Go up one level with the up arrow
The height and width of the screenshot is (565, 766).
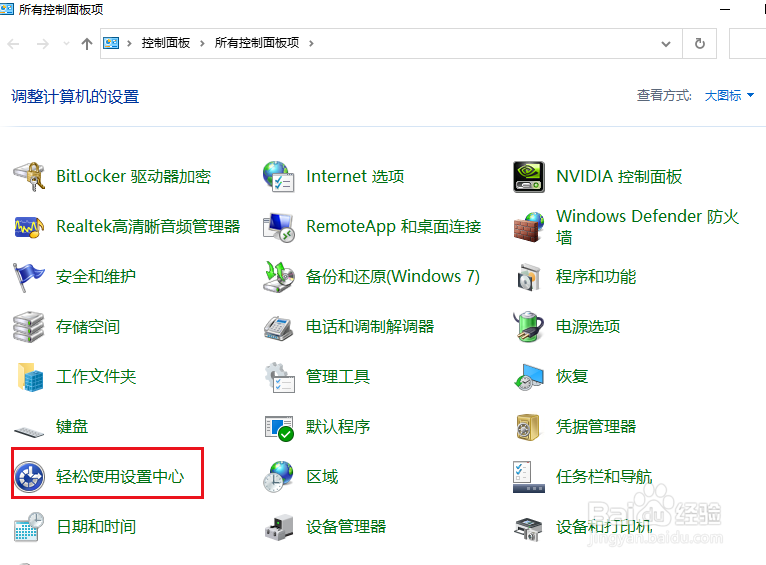coord(87,44)
